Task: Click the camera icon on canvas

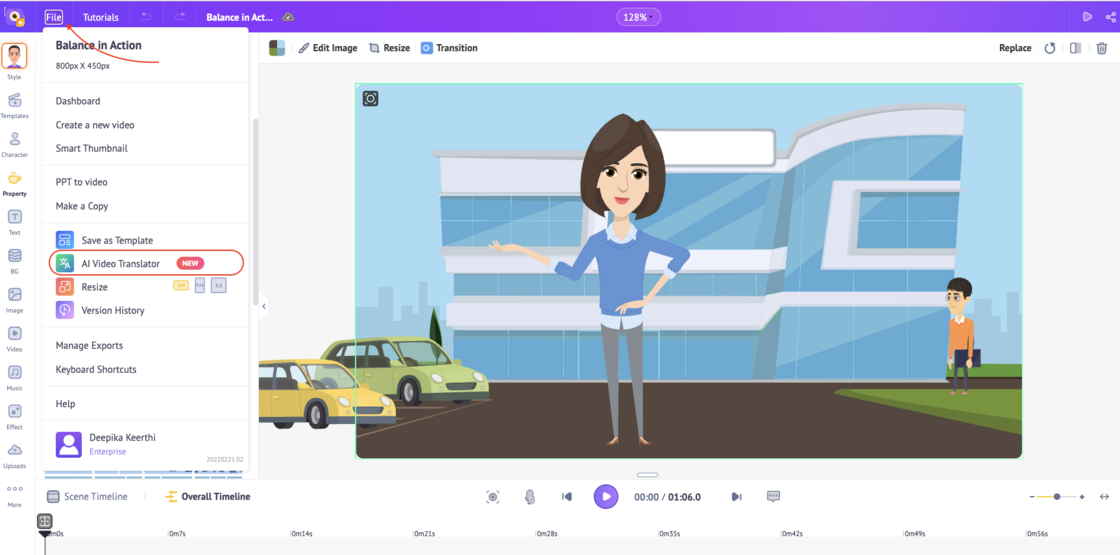Action: [x=370, y=98]
